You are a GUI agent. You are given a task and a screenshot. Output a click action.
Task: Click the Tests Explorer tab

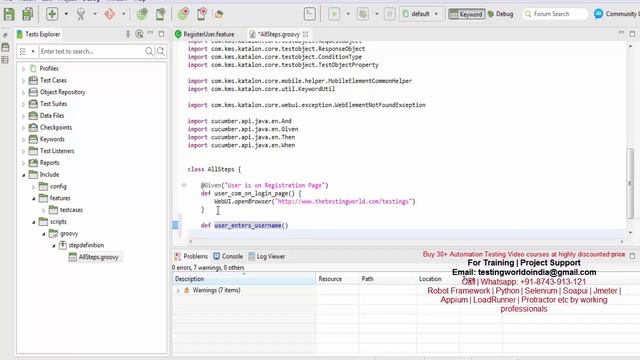tap(38, 34)
